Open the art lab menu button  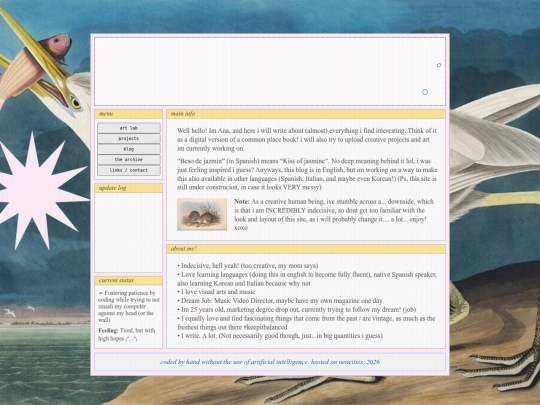(128, 128)
